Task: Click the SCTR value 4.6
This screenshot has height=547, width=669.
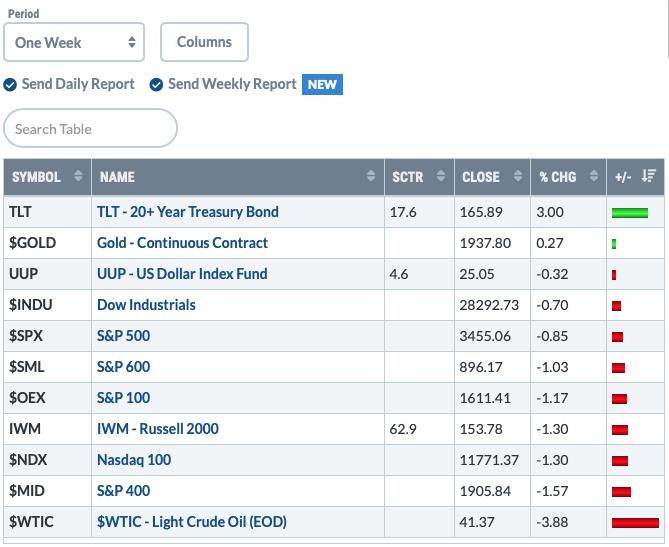Action: [x=398, y=274]
